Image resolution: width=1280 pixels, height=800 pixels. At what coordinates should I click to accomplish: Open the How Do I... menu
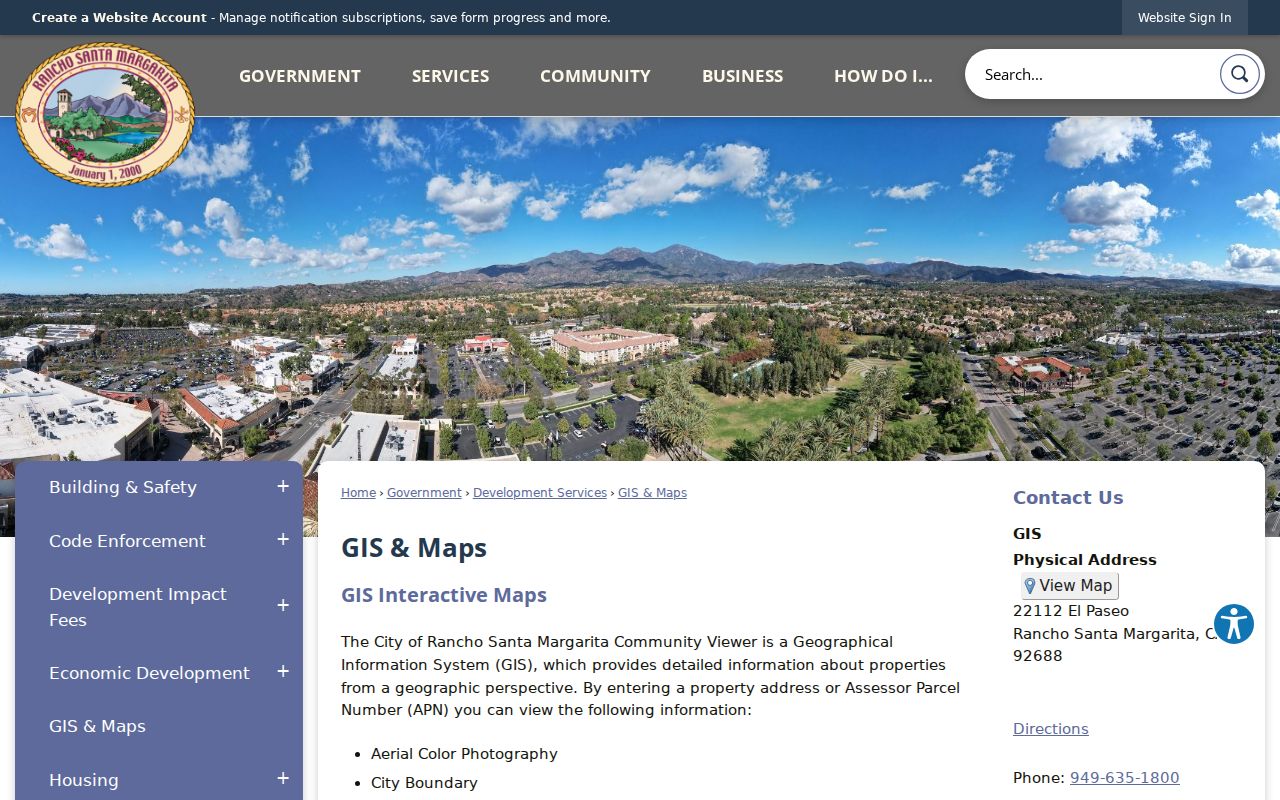click(x=883, y=76)
